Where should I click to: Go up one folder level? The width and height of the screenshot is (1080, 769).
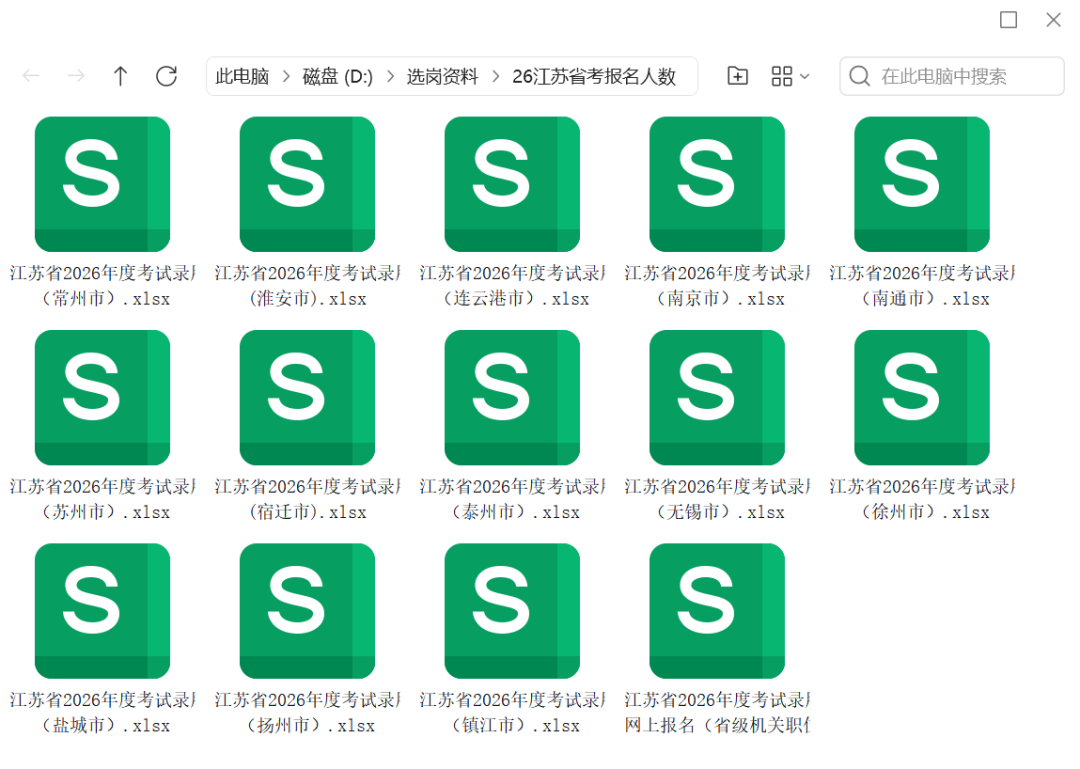pyautogui.click(x=120, y=76)
